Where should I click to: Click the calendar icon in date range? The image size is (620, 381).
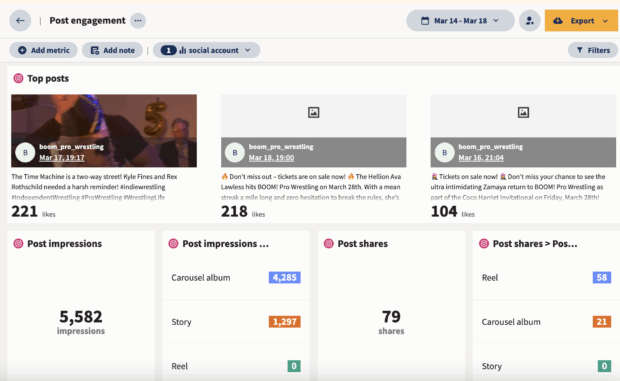pos(425,21)
